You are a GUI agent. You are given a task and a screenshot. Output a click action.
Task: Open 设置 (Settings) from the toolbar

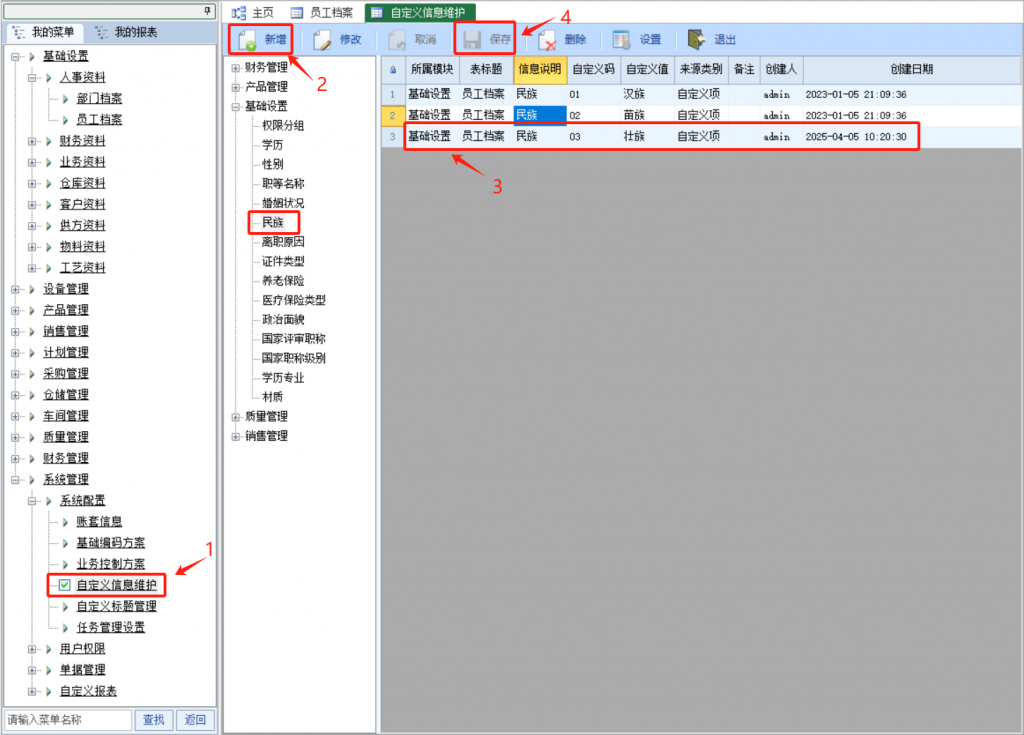coord(622,40)
